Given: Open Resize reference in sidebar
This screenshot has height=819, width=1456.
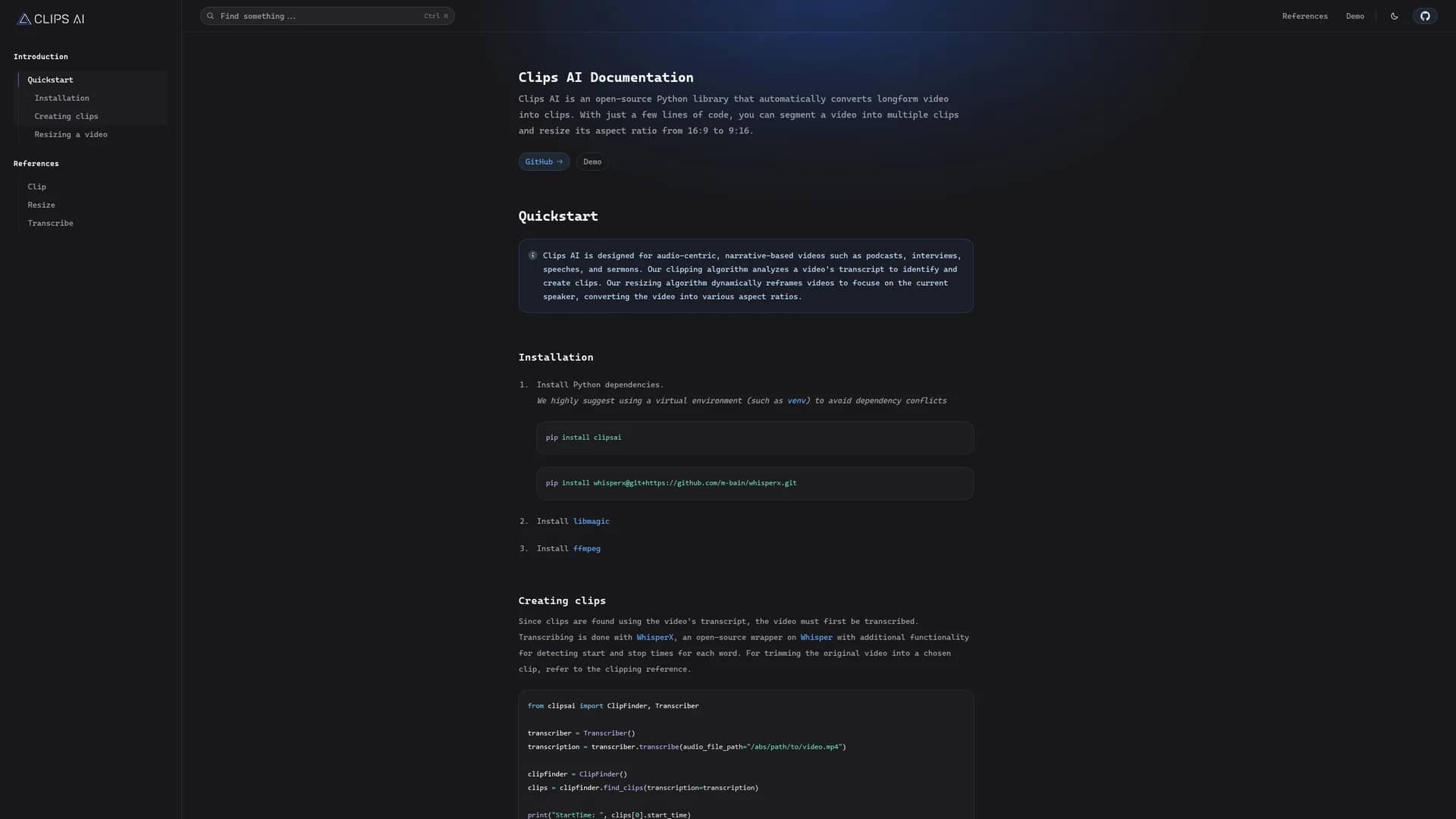Looking at the screenshot, I should click(41, 205).
